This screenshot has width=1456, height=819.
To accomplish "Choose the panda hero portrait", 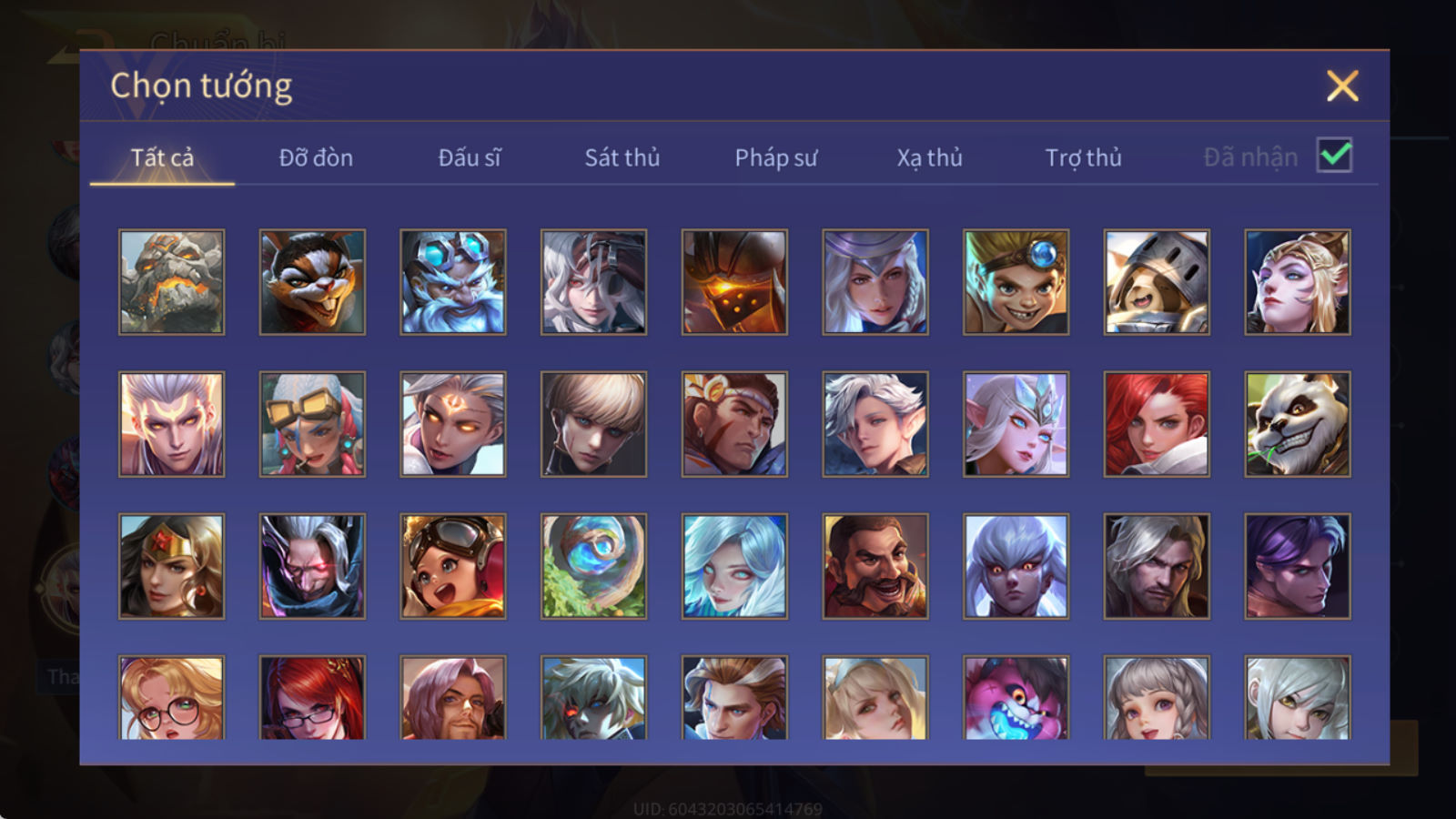I will pyautogui.click(x=1297, y=424).
